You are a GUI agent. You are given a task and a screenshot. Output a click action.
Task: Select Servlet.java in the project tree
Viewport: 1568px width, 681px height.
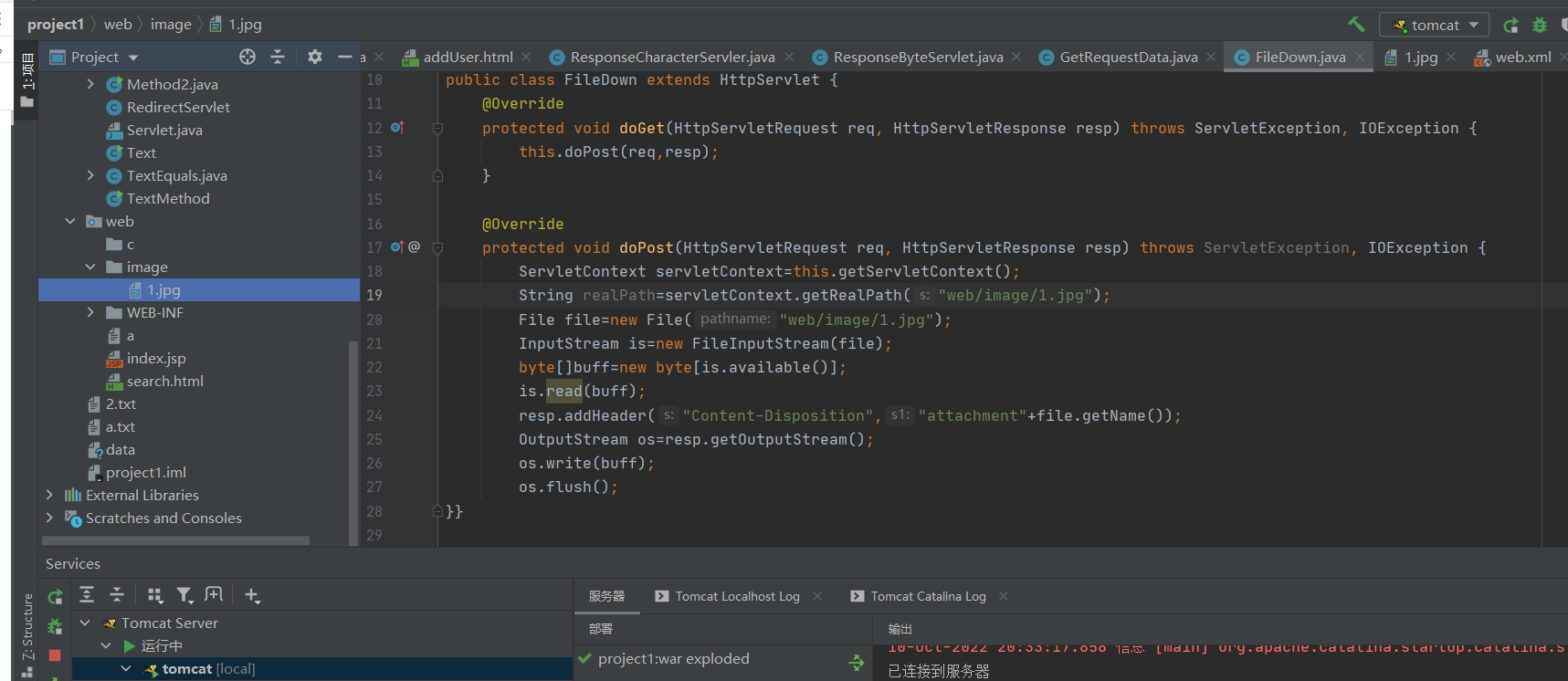coord(164,130)
